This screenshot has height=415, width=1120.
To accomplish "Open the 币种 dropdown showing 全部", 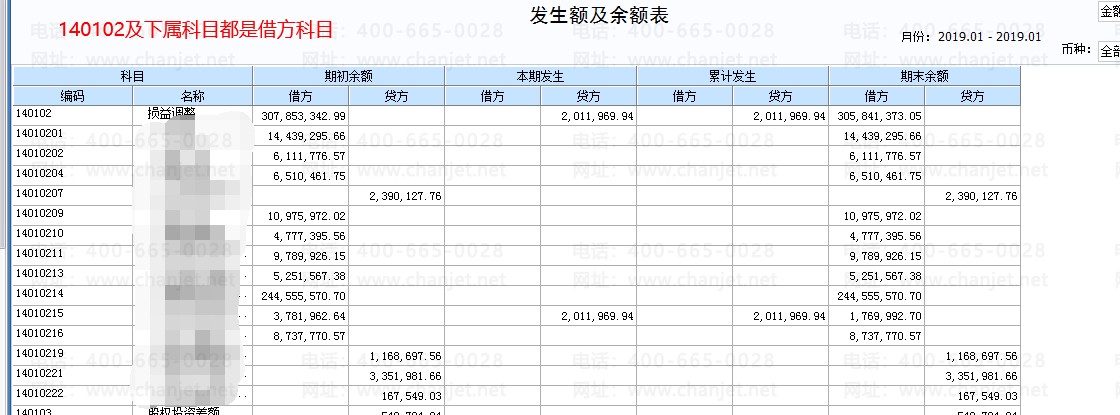I will pyautogui.click(x=1109, y=51).
